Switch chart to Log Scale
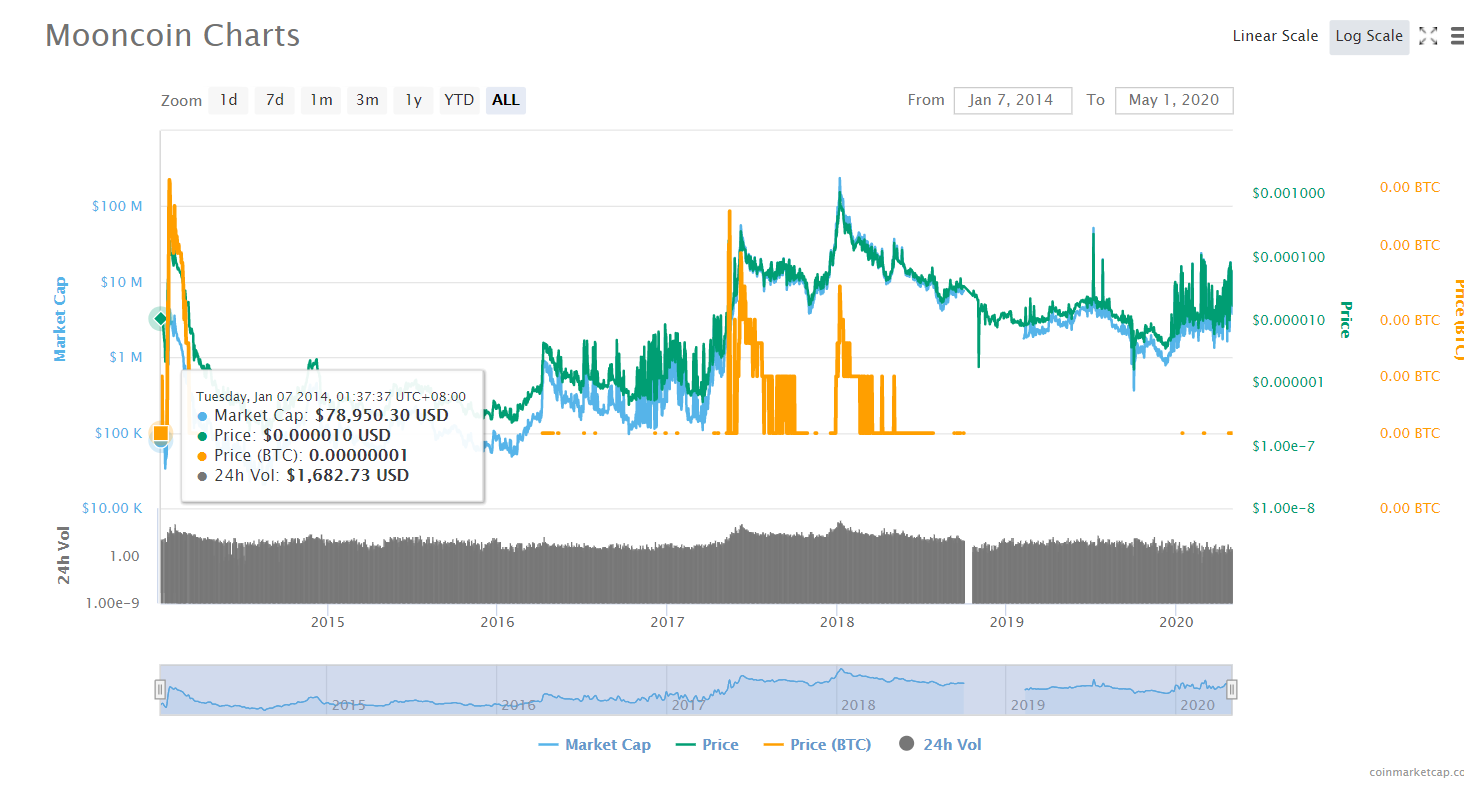Image resolution: width=1464 pixels, height=788 pixels. coord(1369,36)
